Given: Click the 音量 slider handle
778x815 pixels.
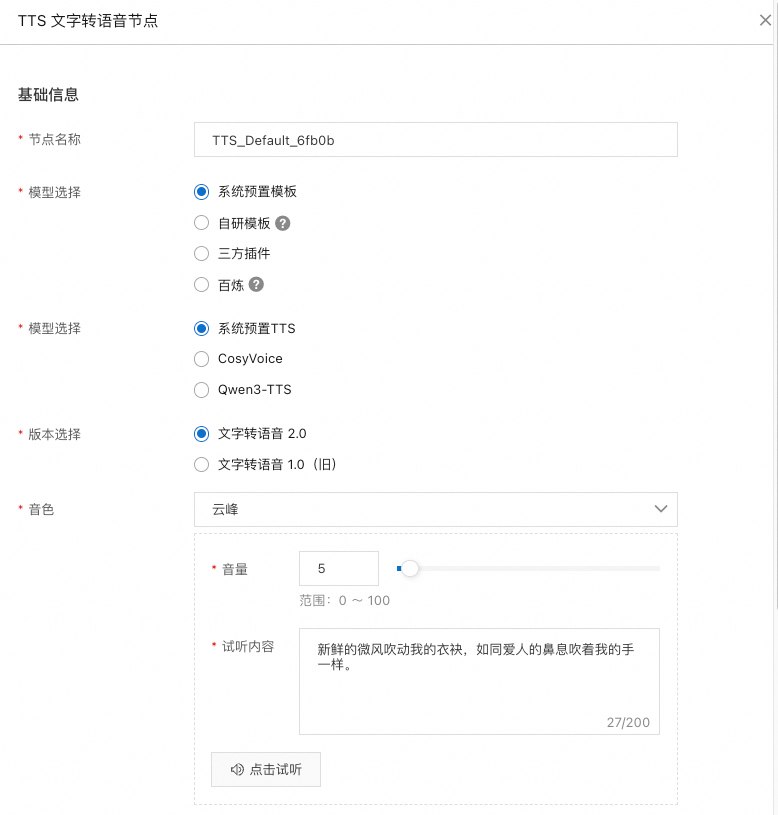Looking at the screenshot, I should 410,569.
